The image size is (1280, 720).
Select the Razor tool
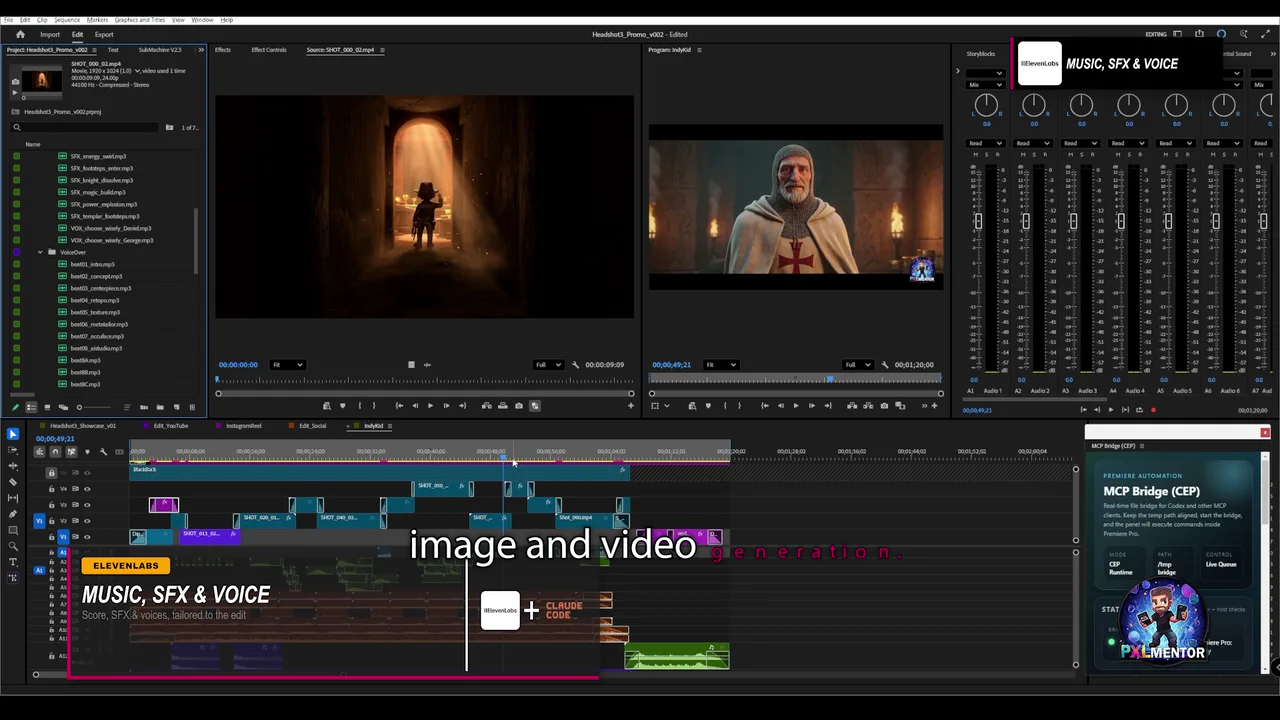[x=12, y=482]
